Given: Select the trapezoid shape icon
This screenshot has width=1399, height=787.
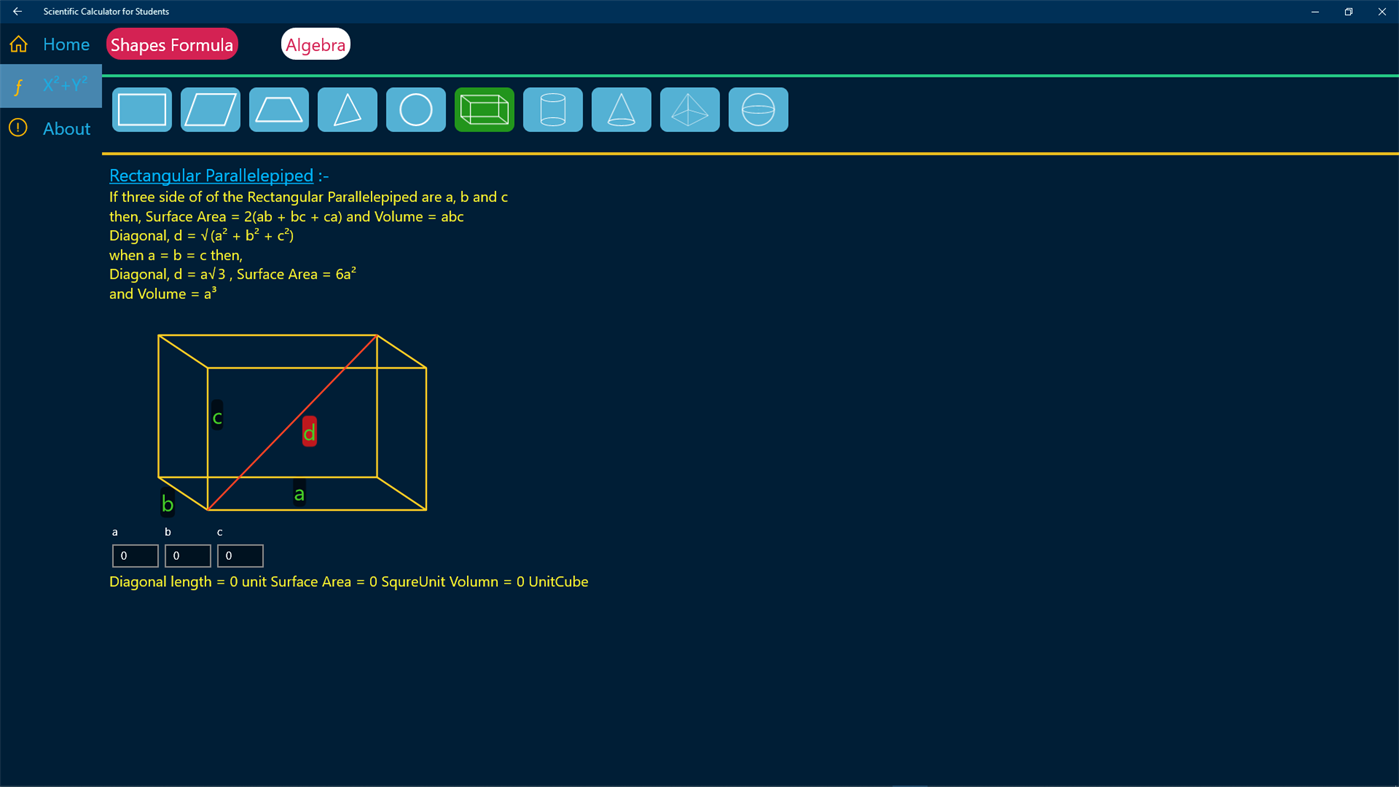Looking at the screenshot, I should coord(278,108).
